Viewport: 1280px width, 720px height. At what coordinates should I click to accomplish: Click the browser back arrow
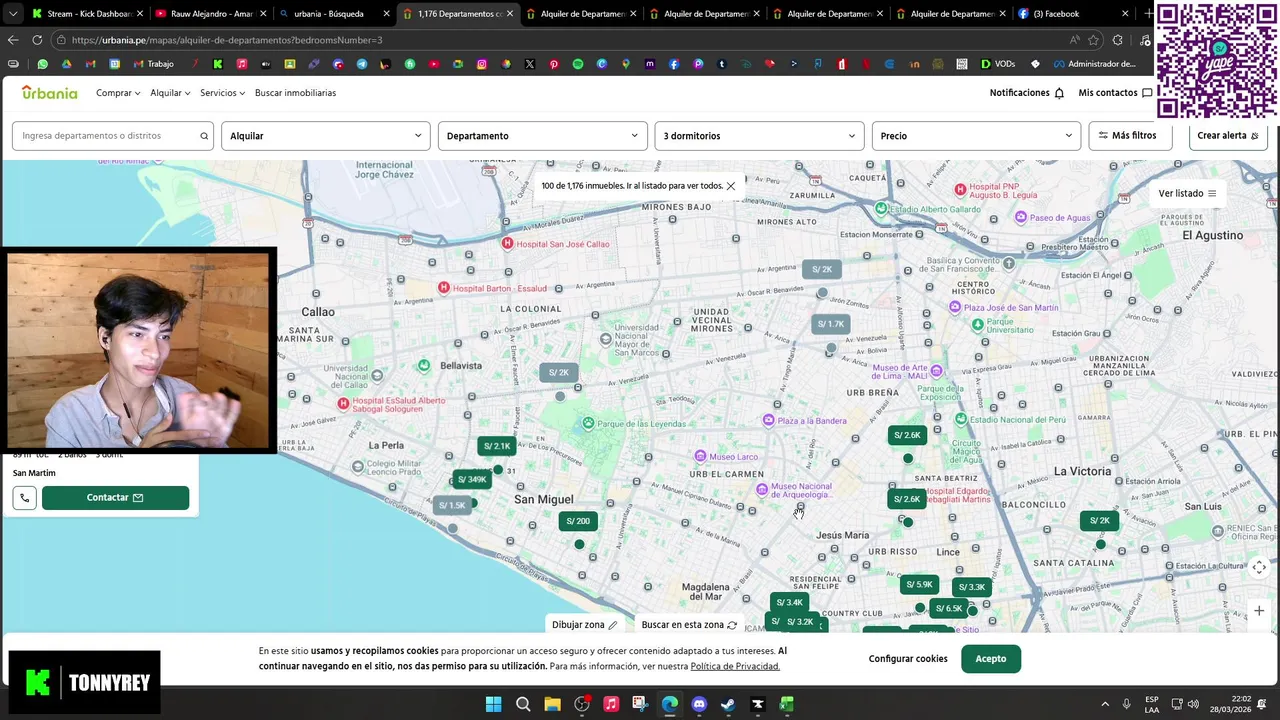(x=13, y=40)
